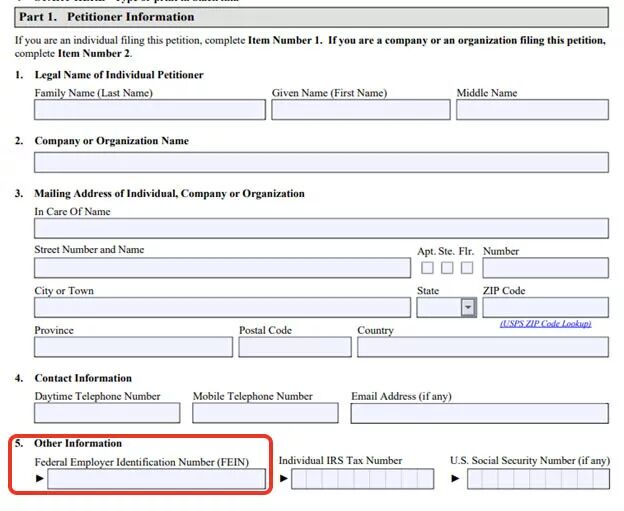Check the Flr. checkbox
624x511 pixels.
467,268
